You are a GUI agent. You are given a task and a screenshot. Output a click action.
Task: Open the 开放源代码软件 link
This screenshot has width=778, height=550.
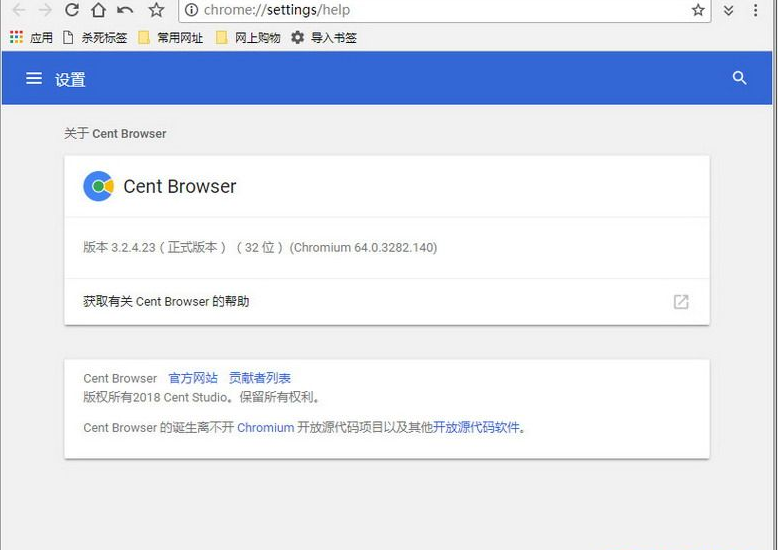(x=476, y=427)
